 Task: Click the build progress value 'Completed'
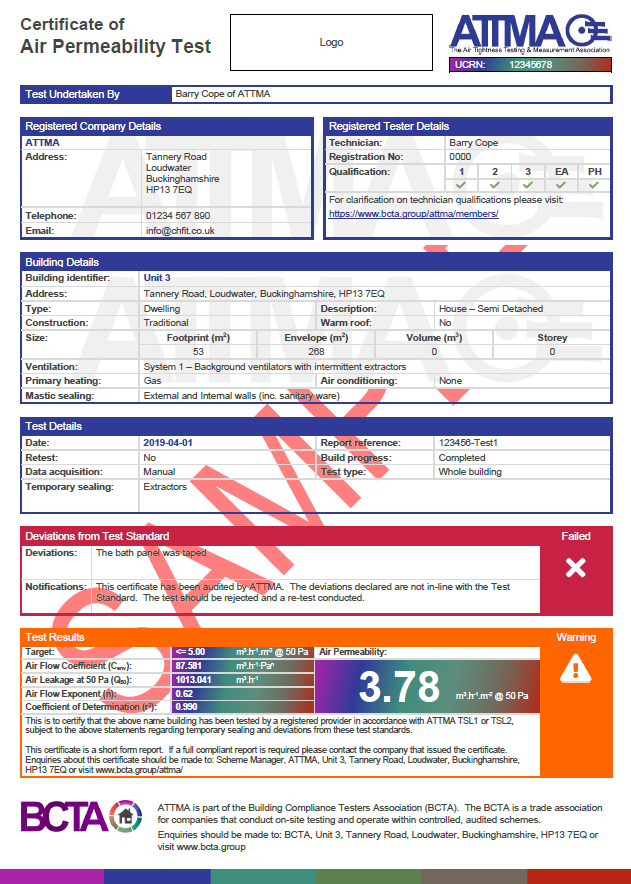tap(462, 458)
